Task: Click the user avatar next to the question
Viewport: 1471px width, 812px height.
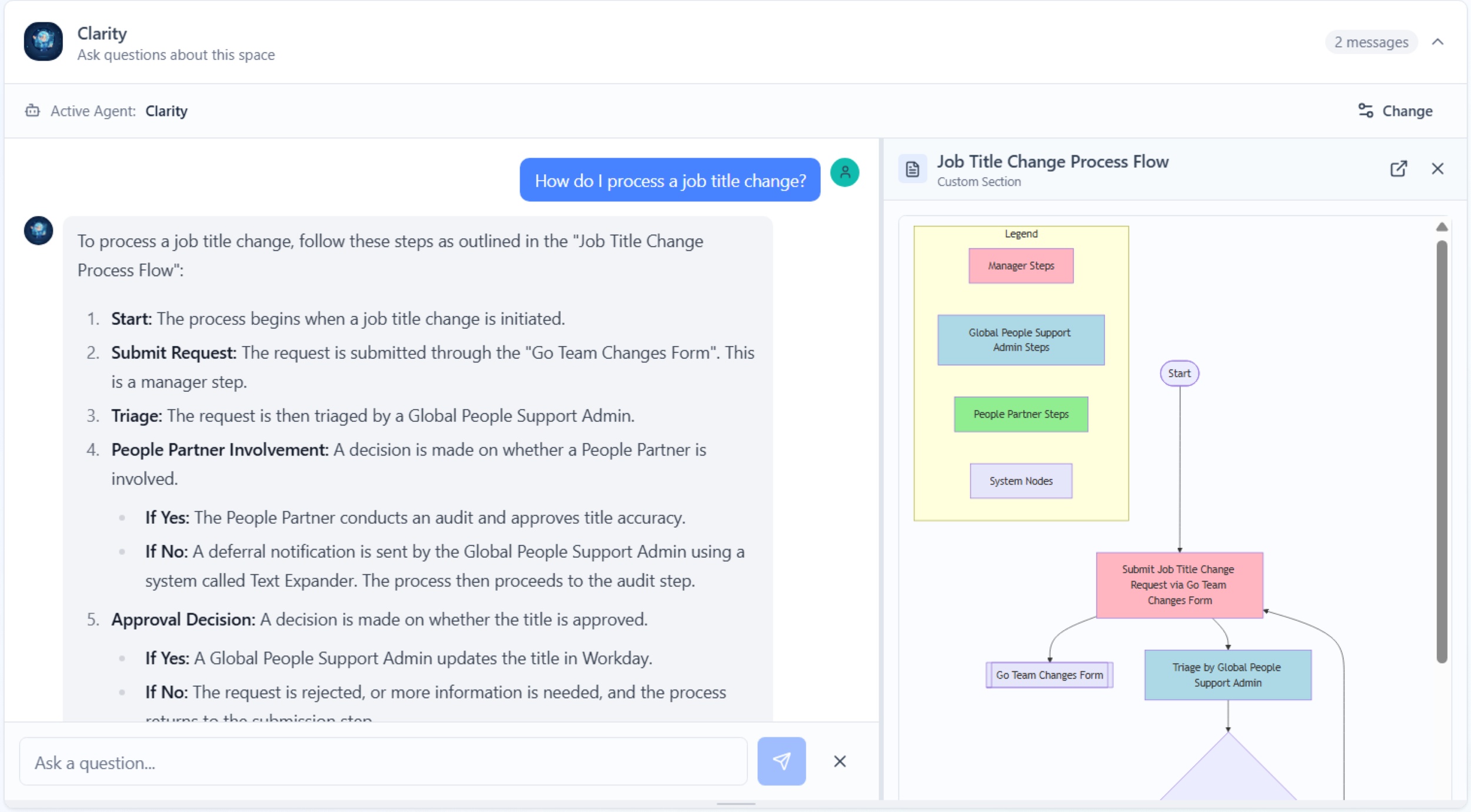Action: [x=844, y=172]
